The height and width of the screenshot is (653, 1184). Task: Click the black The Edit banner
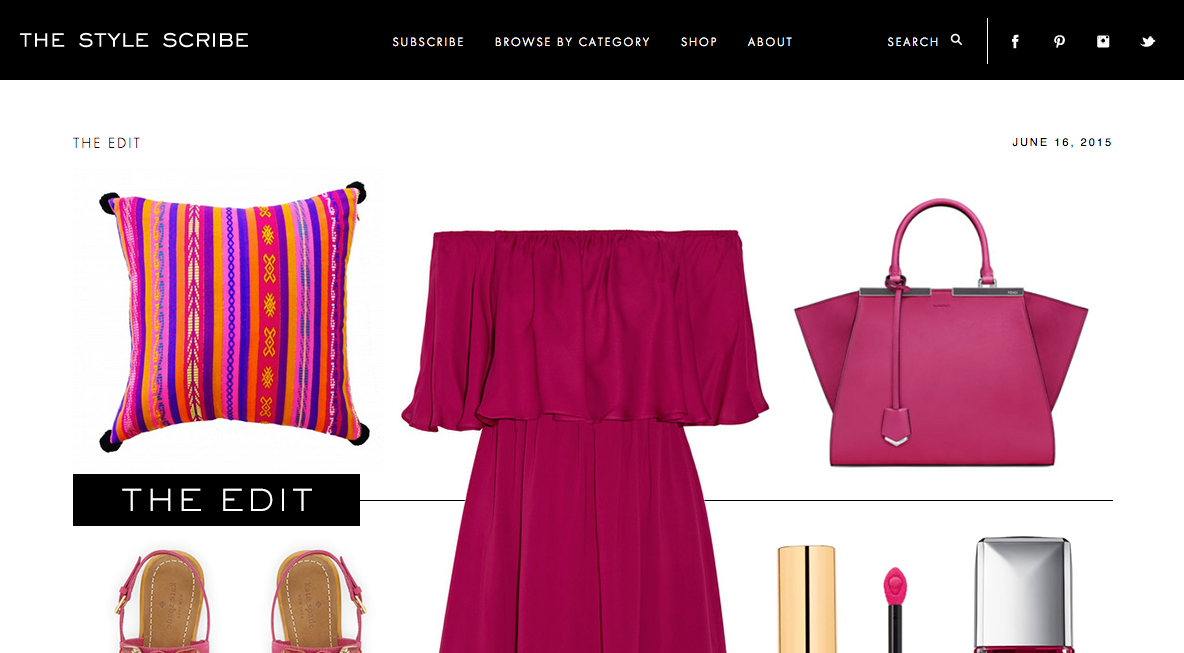pyautogui.click(x=217, y=500)
